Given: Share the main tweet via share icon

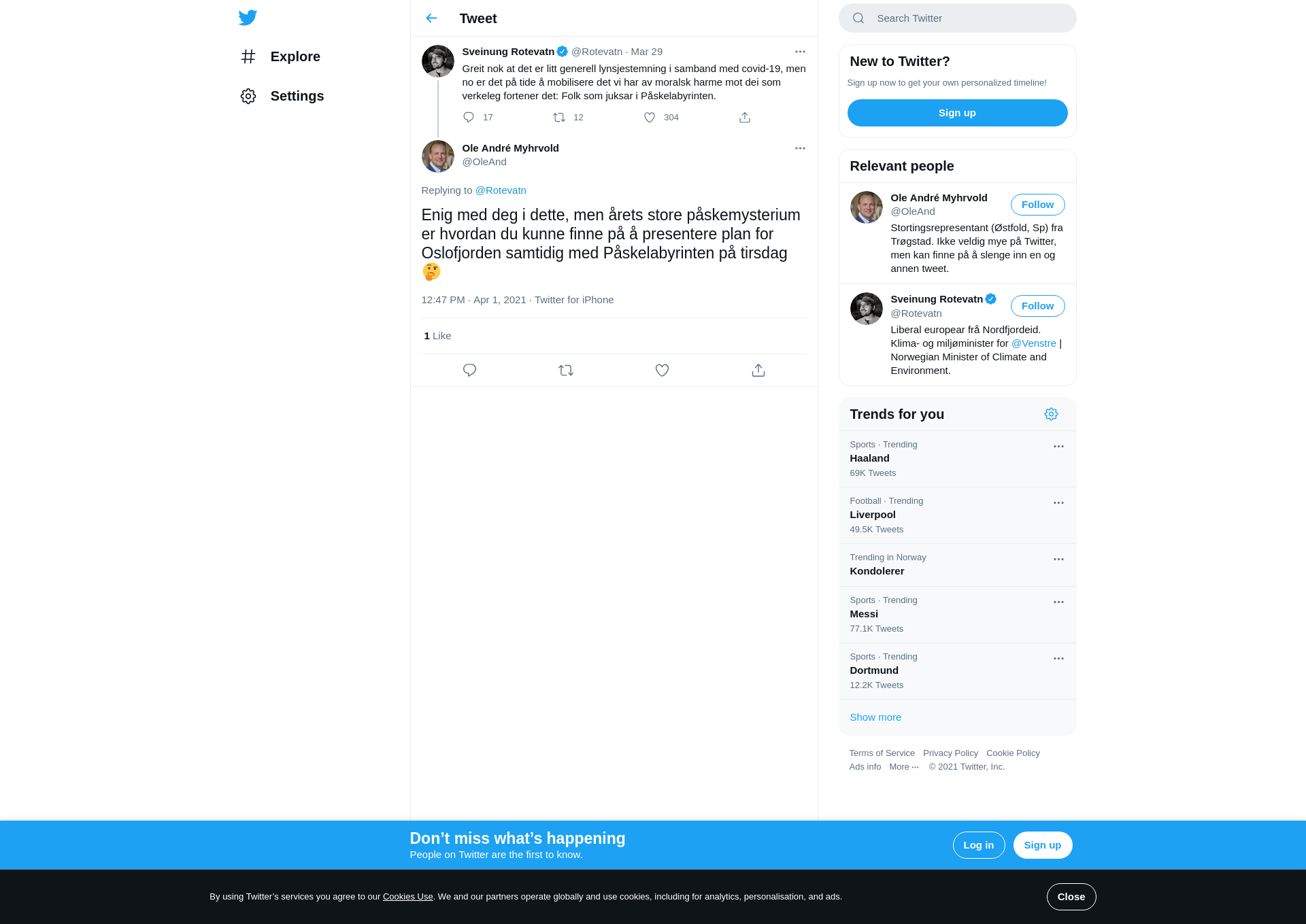Looking at the screenshot, I should [x=758, y=371].
